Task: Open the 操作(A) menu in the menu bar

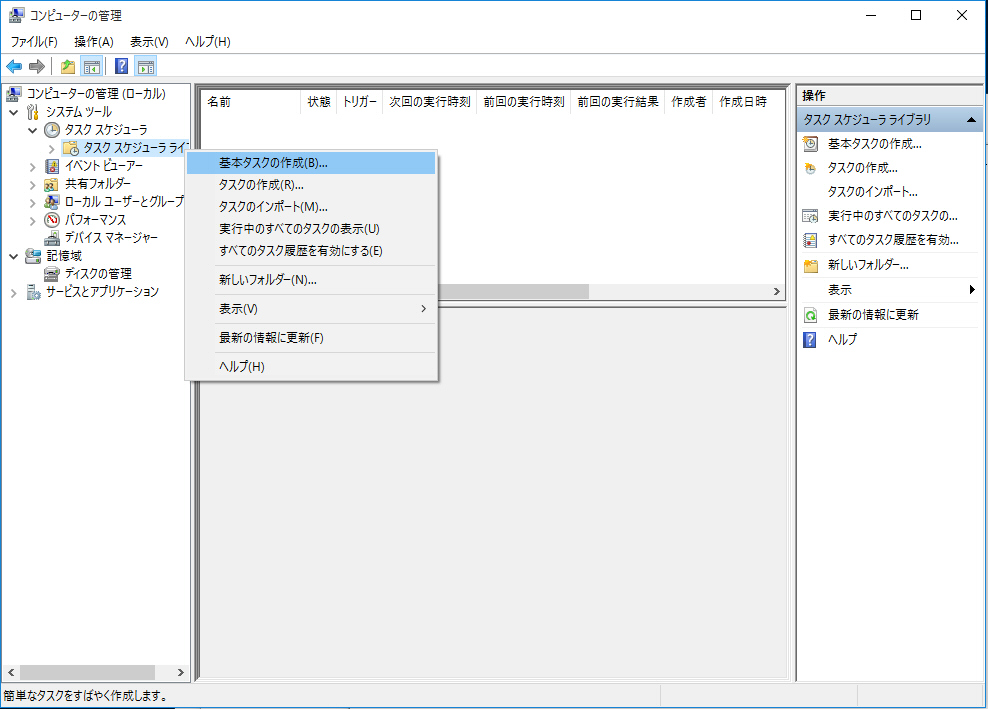Action: (94, 42)
